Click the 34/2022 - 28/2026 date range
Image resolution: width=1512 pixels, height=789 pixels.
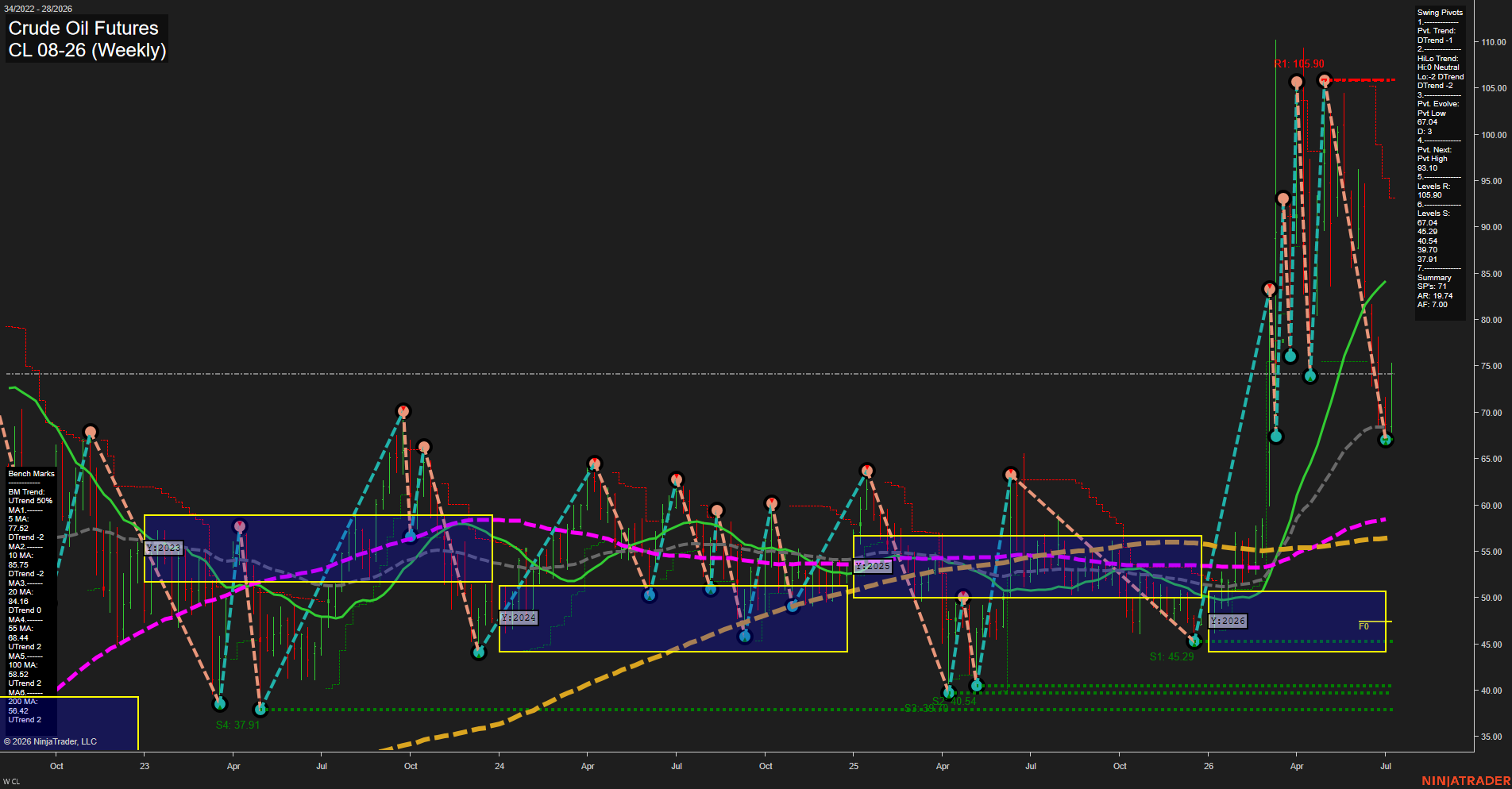point(38,9)
